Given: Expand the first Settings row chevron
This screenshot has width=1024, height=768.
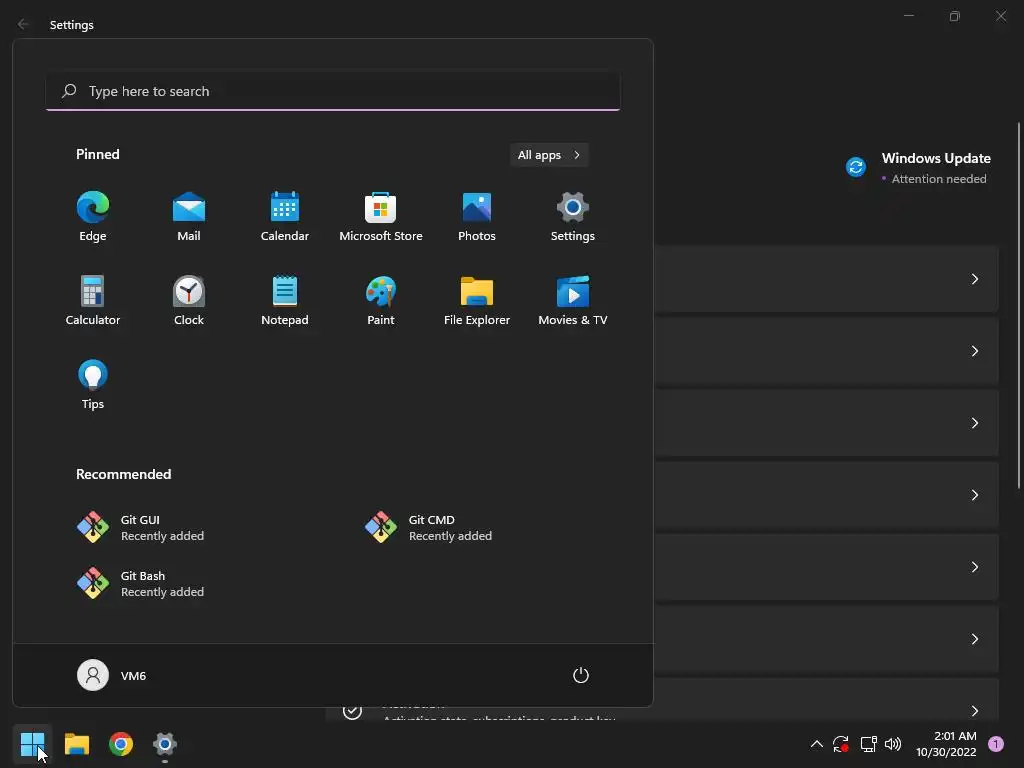Looking at the screenshot, I should coord(974,279).
